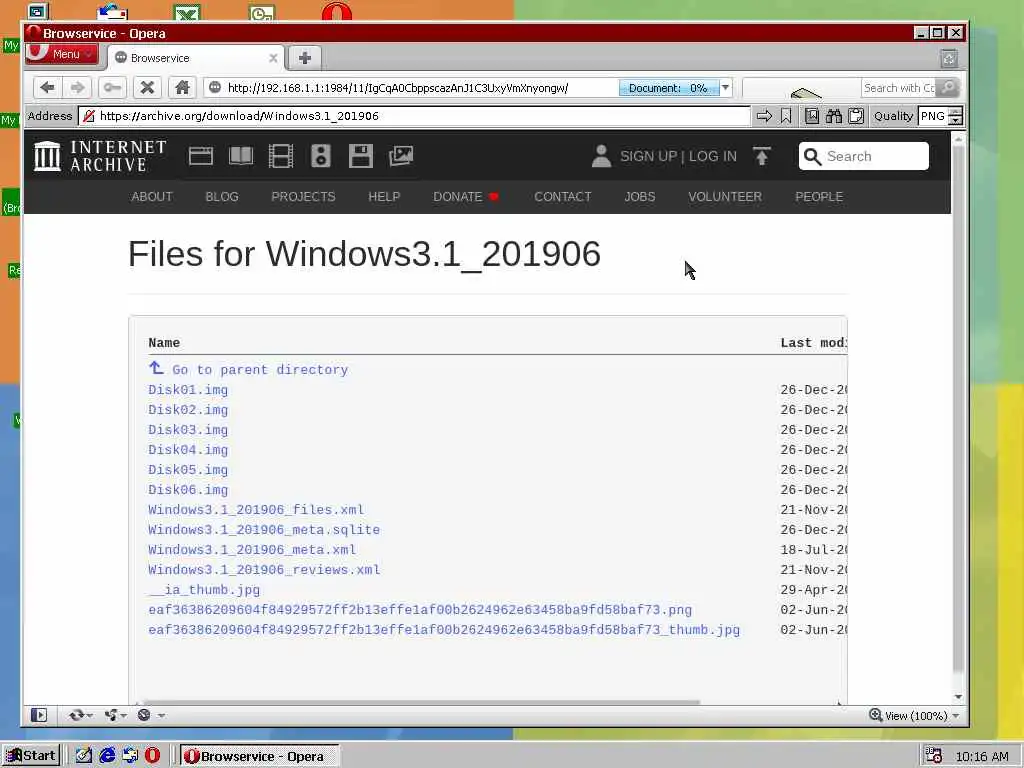Expand the View 100% zoom dropdown
1024x768 pixels.
[x=955, y=716]
